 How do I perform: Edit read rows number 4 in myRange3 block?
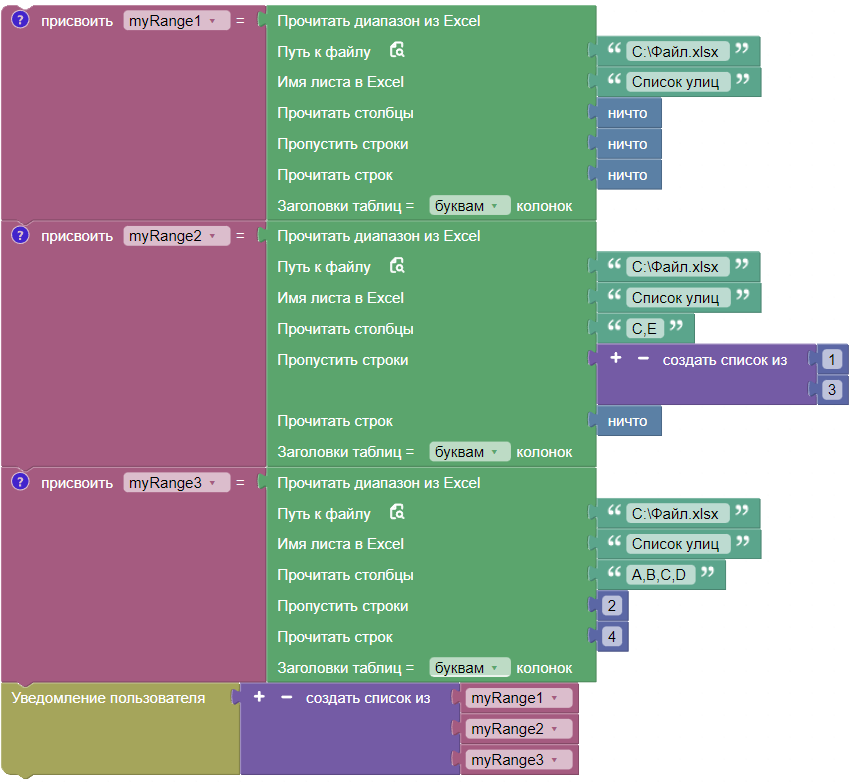click(x=612, y=636)
